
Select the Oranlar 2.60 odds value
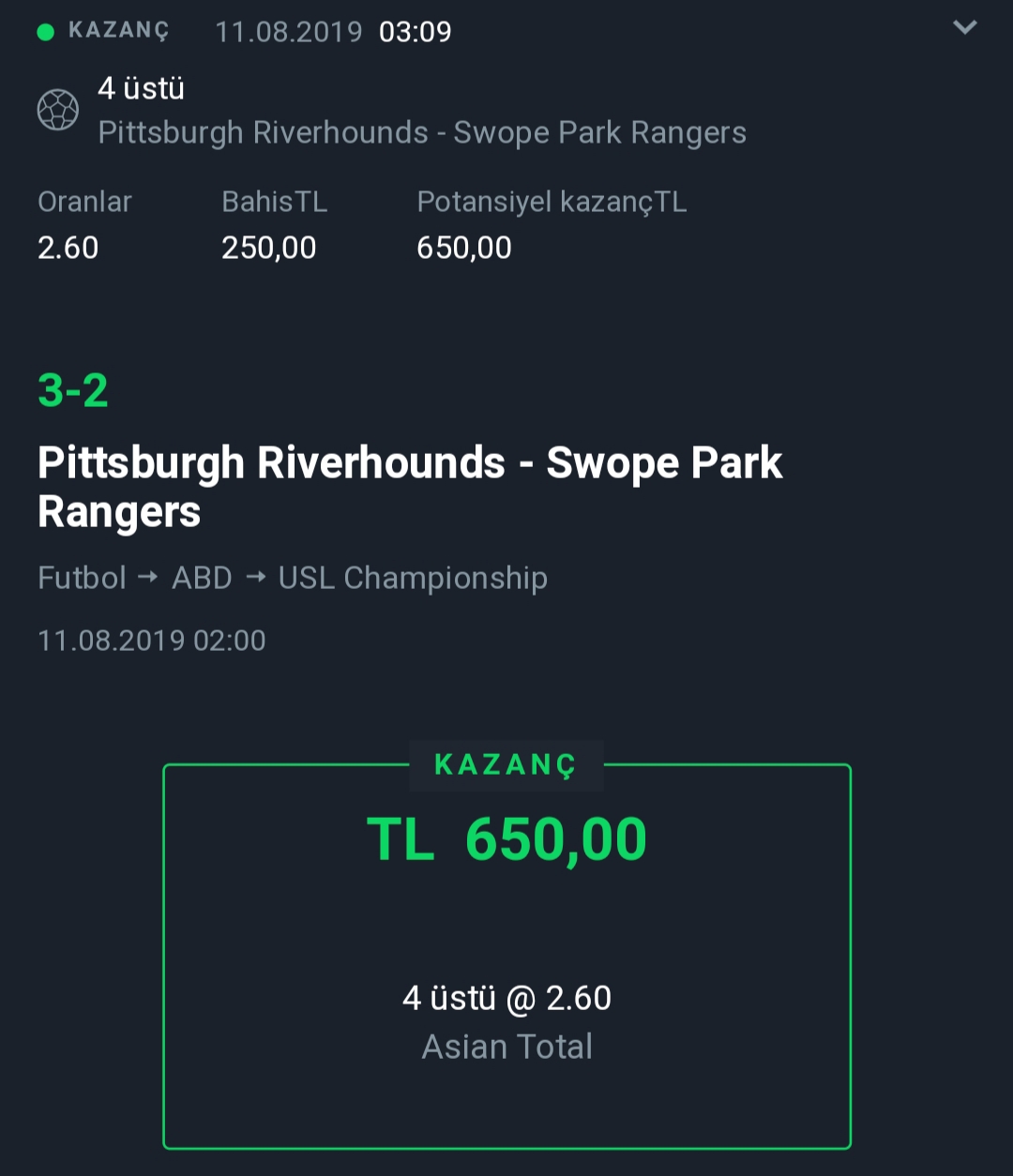tap(68, 248)
